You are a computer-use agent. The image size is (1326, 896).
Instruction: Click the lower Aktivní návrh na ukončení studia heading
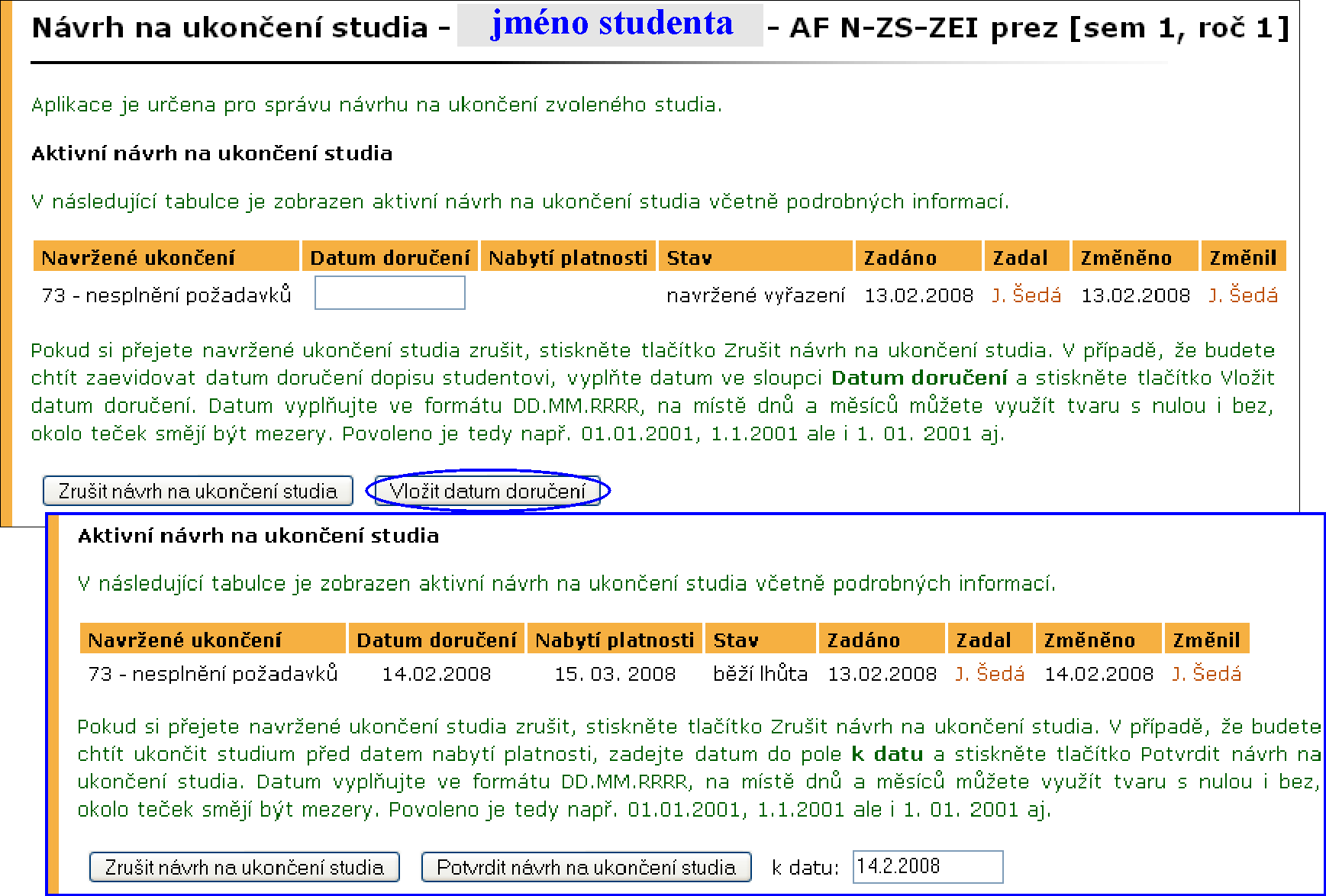(258, 536)
